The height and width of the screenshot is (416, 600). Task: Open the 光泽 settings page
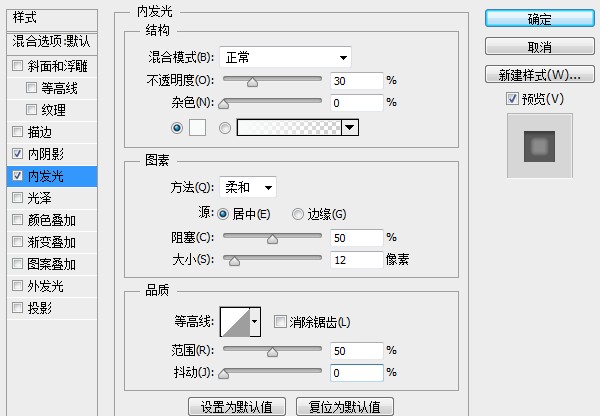click(x=39, y=198)
